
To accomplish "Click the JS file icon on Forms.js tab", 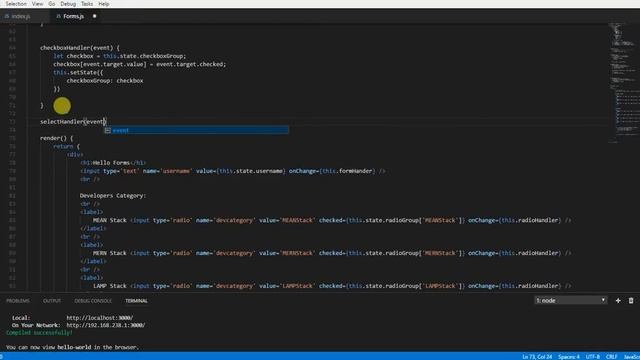I will pos(58,16).
